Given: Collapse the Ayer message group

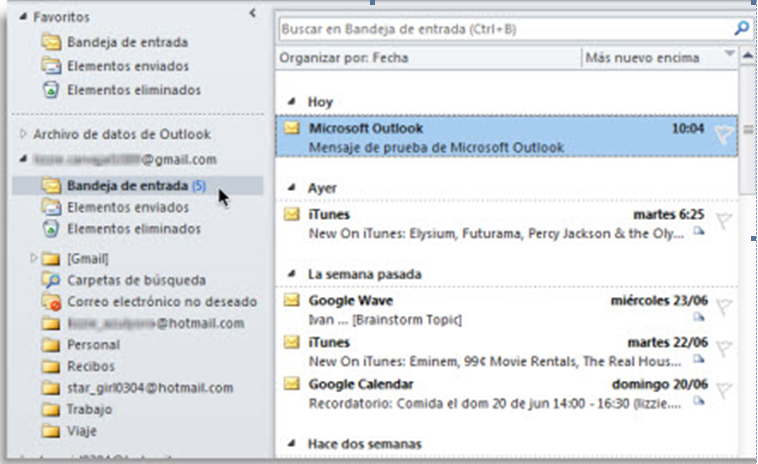Looking at the screenshot, I should tap(292, 188).
